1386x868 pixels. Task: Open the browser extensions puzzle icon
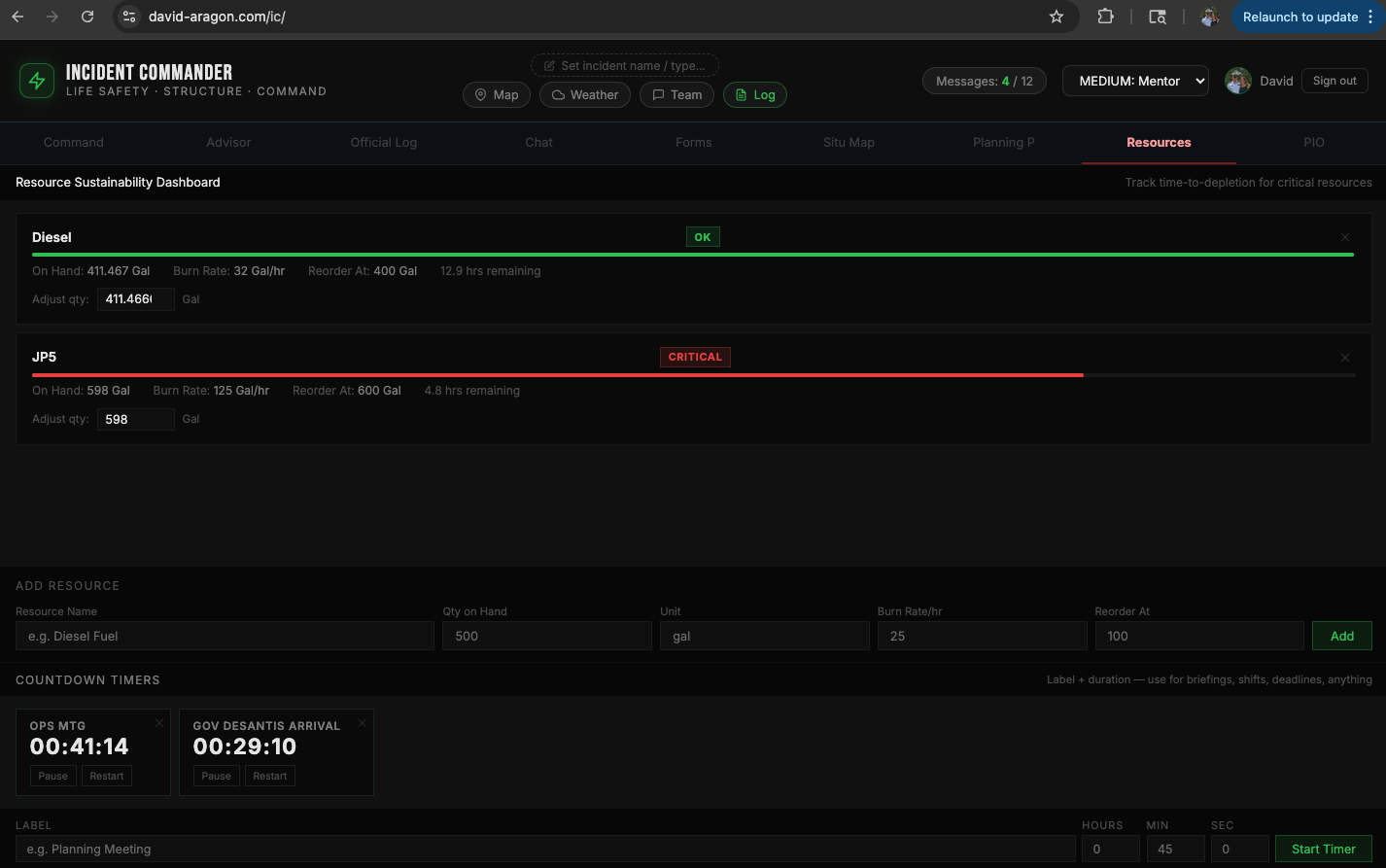[x=1105, y=17]
